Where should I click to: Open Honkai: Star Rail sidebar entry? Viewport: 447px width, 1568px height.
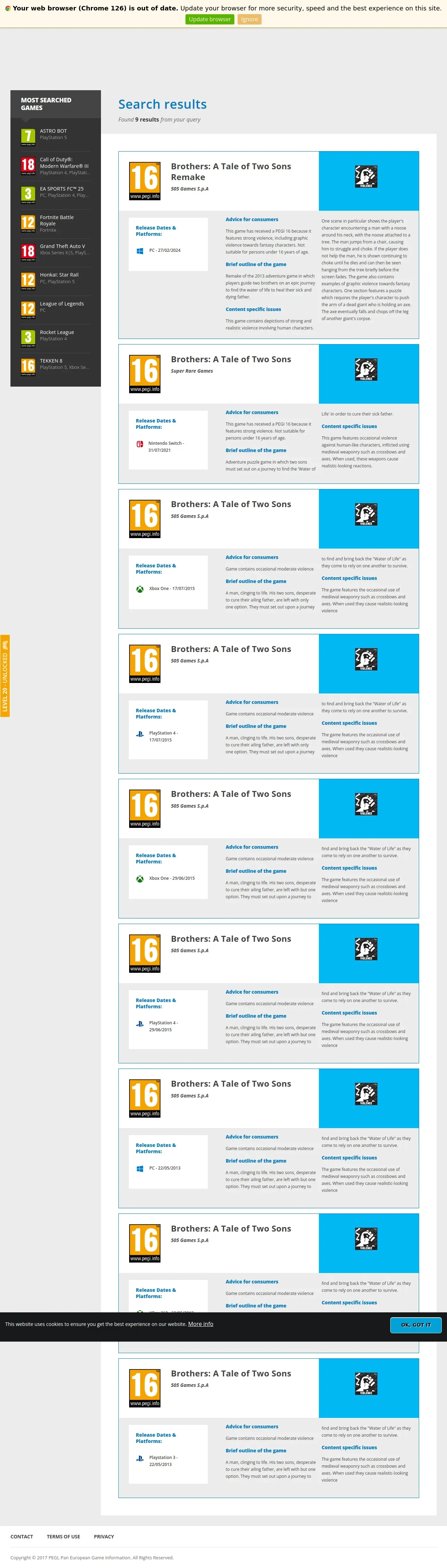(x=59, y=274)
